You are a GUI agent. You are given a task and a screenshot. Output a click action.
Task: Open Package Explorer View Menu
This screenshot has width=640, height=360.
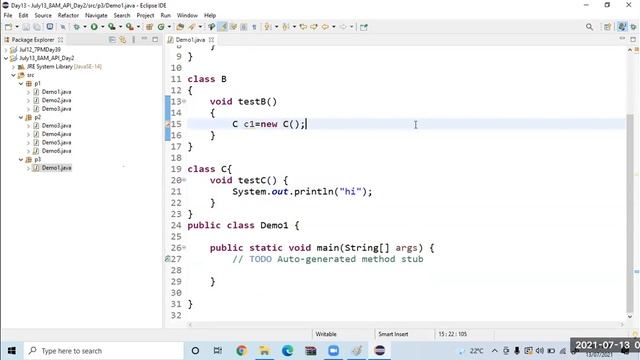click(133, 40)
